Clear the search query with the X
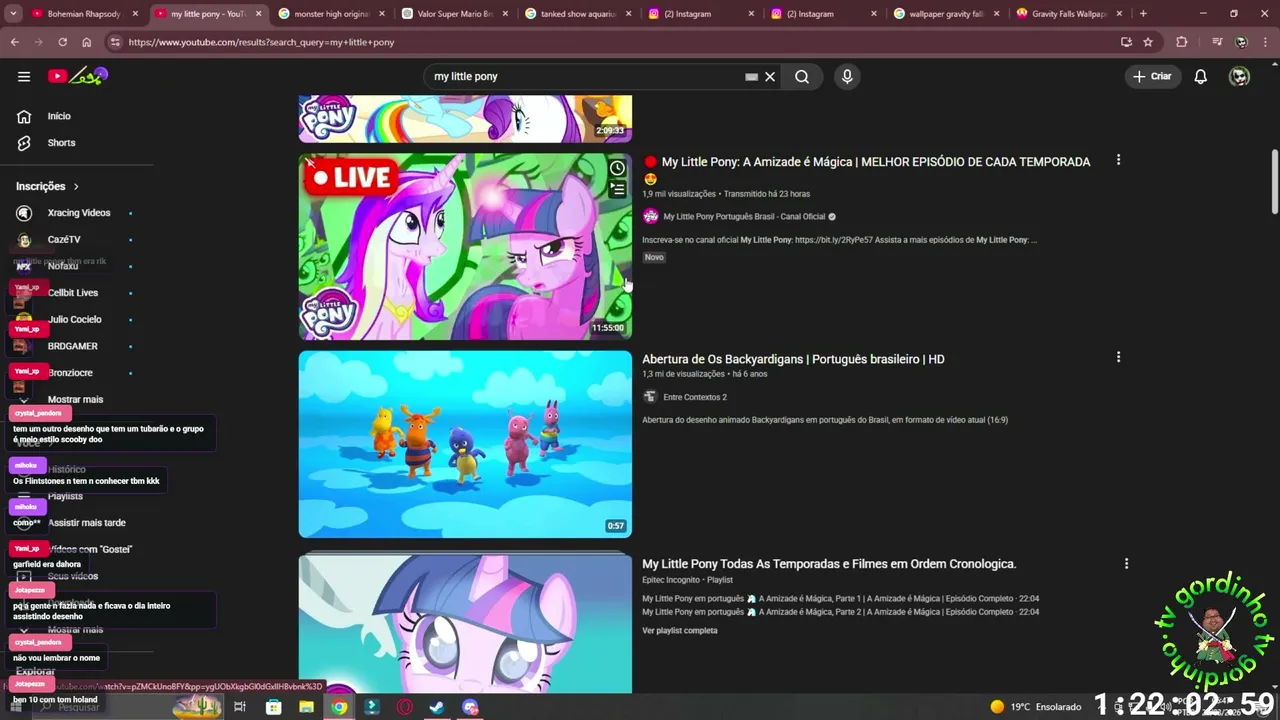 tap(770, 76)
